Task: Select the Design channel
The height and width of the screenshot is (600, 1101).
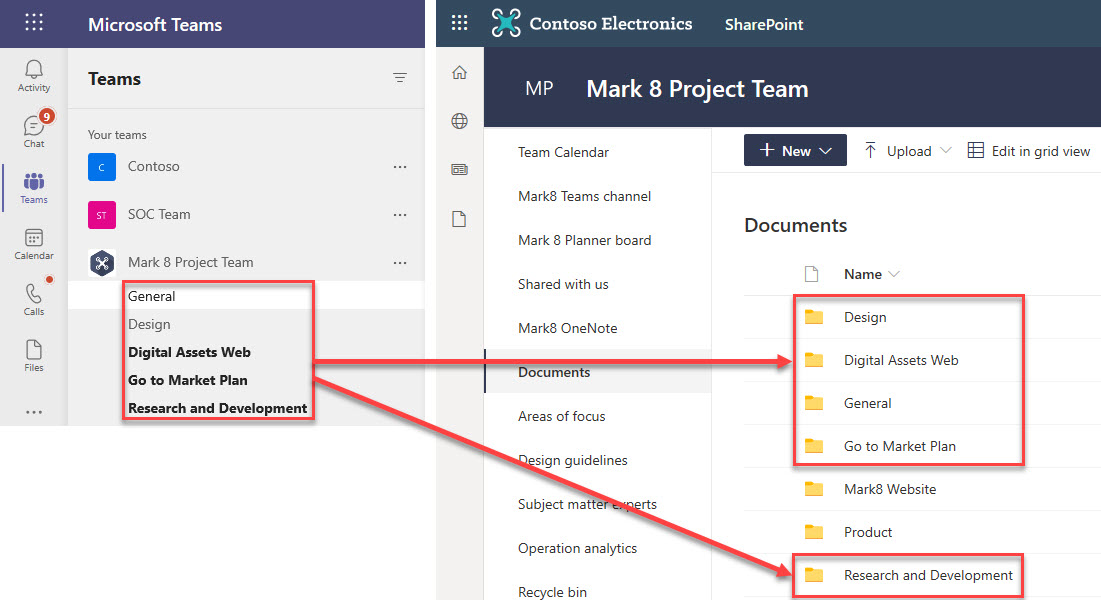Action: 149,324
